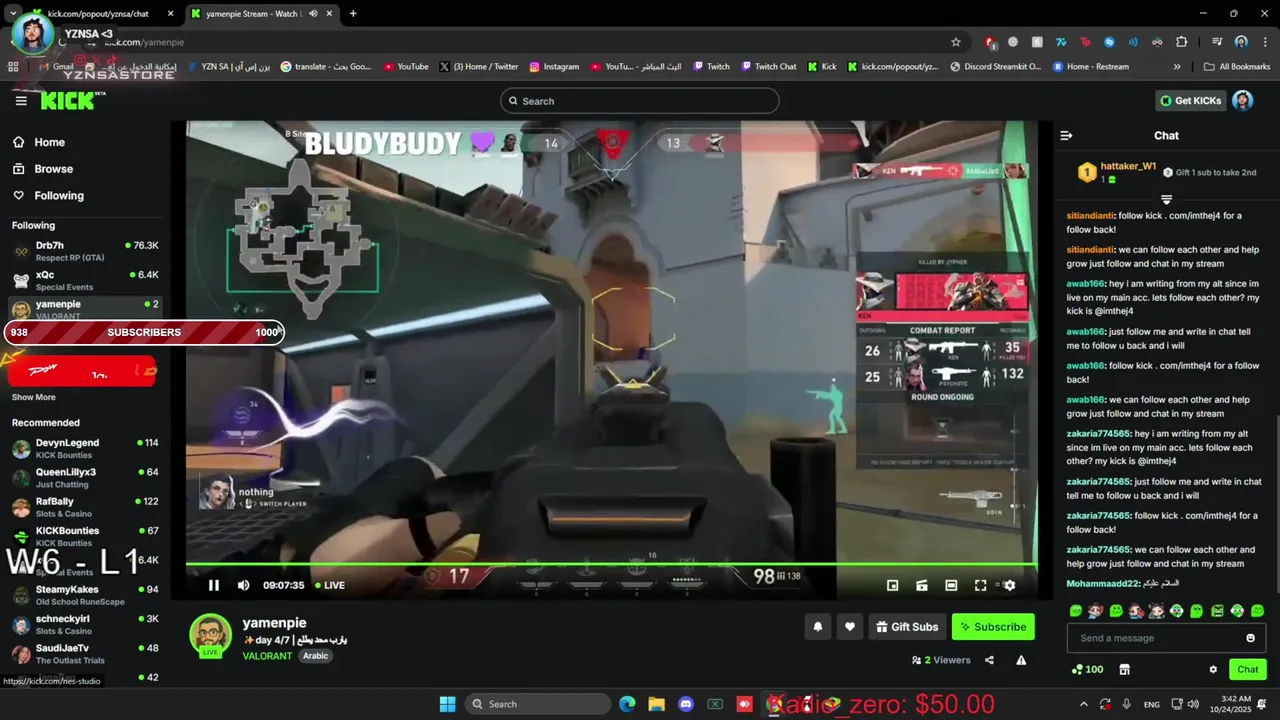Open Discord from the taskbar
This screenshot has width=1280, height=720.
685,704
